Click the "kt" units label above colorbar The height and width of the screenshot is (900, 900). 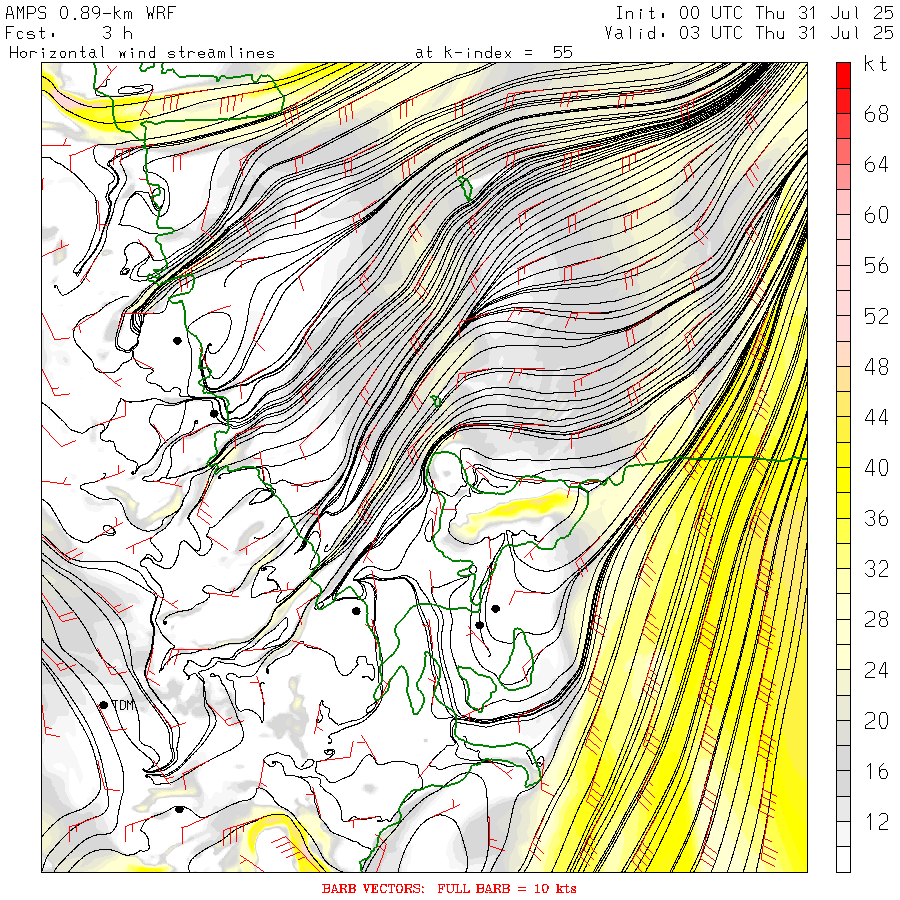pos(876,64)
